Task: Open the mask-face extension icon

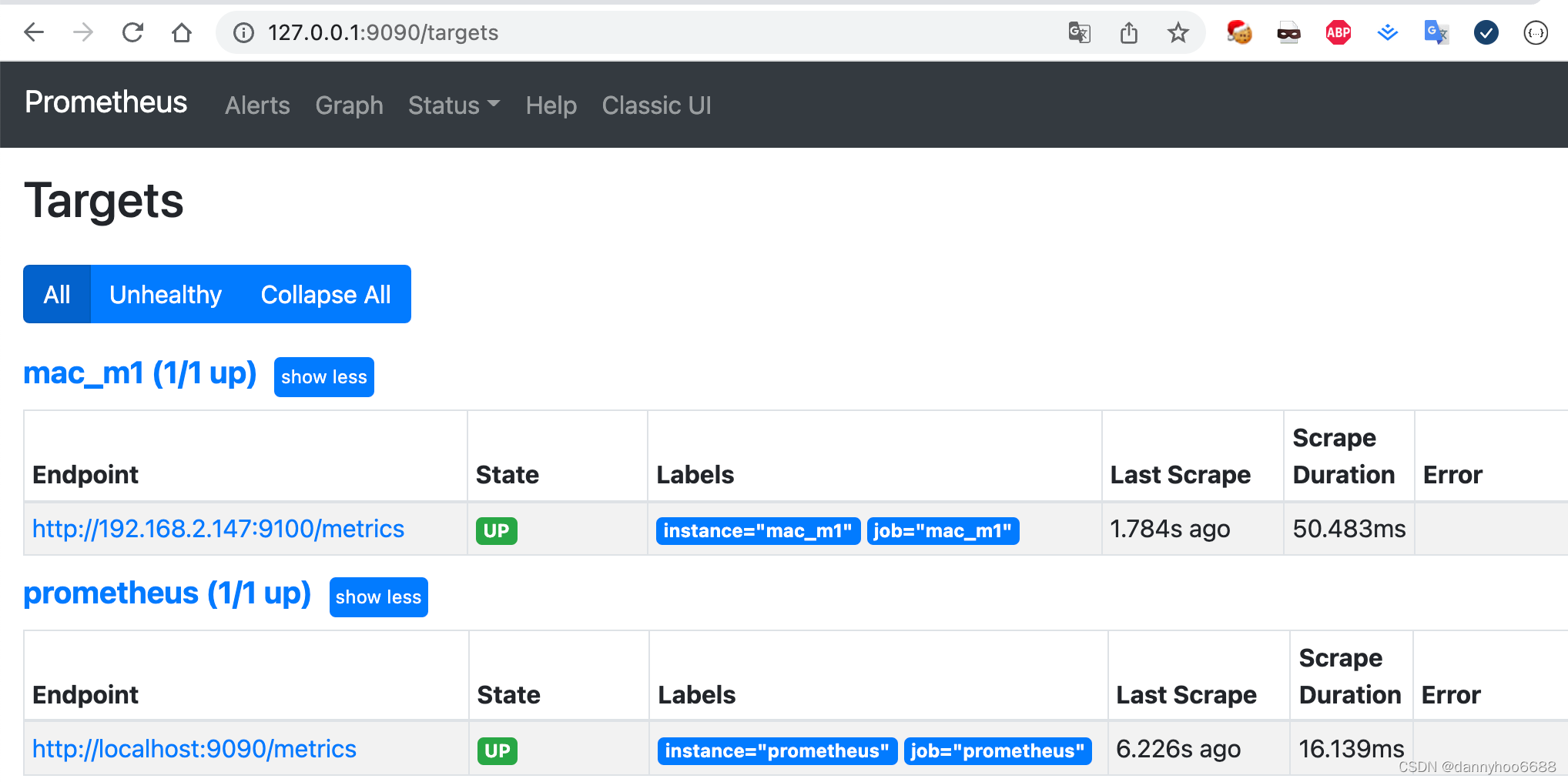Action: [x=1288, y=32]
